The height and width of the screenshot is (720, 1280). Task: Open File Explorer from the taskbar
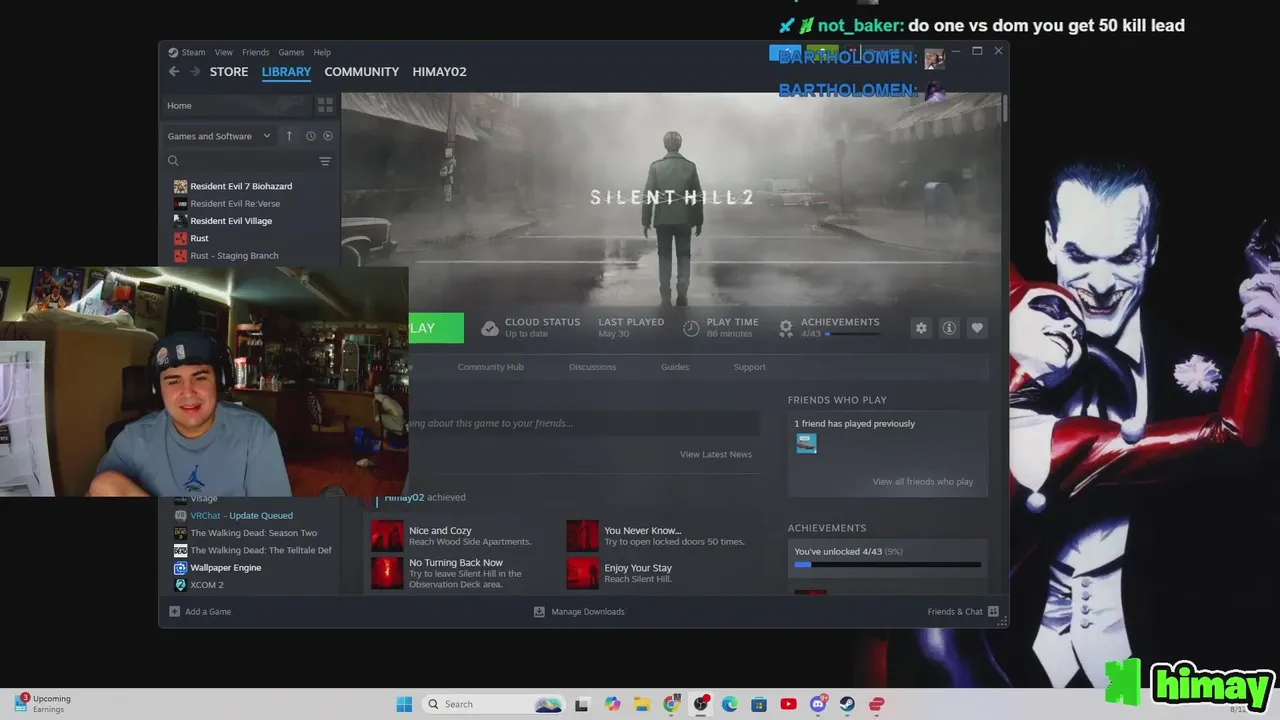click(641, 704)
